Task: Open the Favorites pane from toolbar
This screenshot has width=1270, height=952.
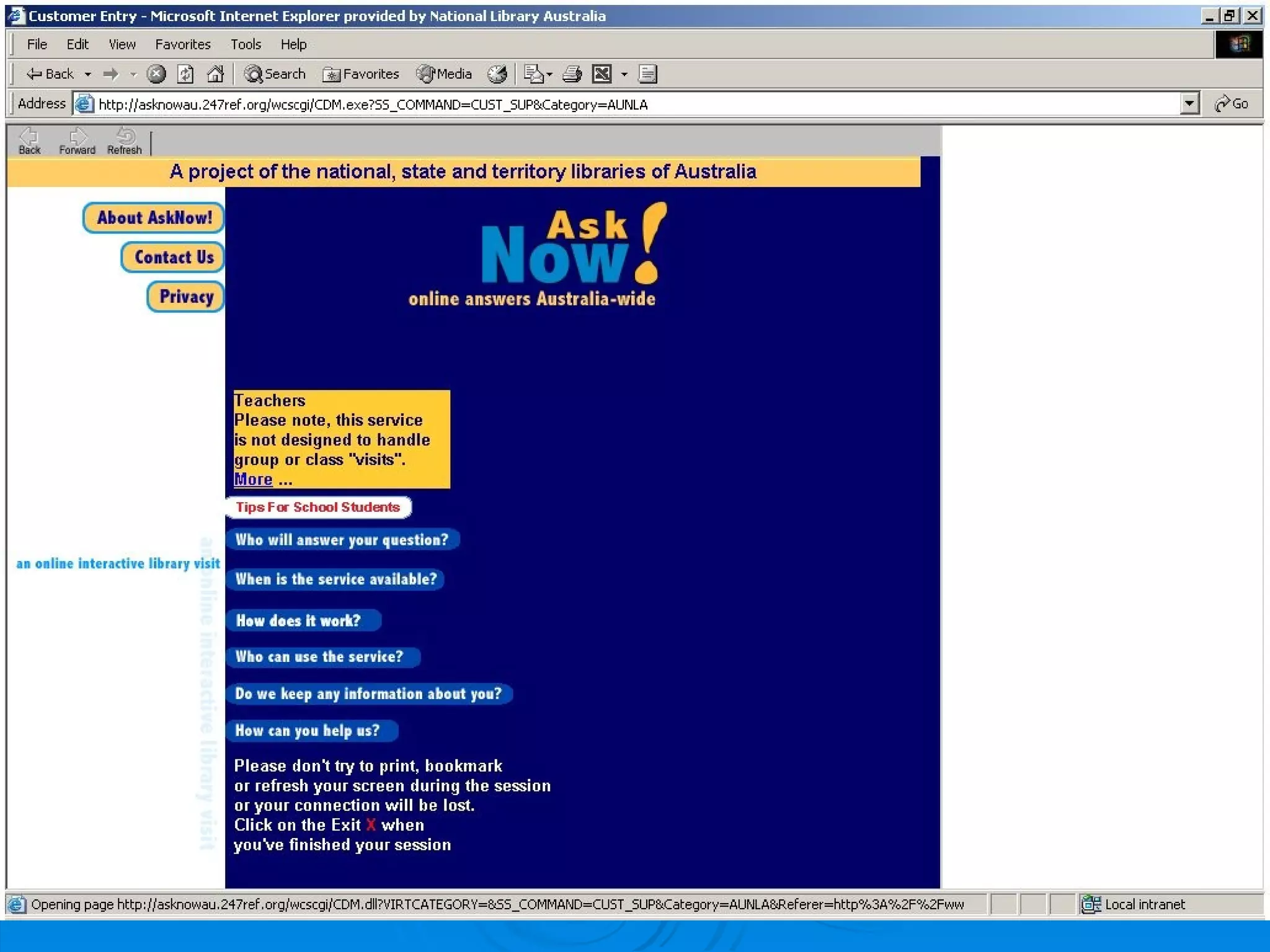Action: pyautogui.click(x=361, y=74)
